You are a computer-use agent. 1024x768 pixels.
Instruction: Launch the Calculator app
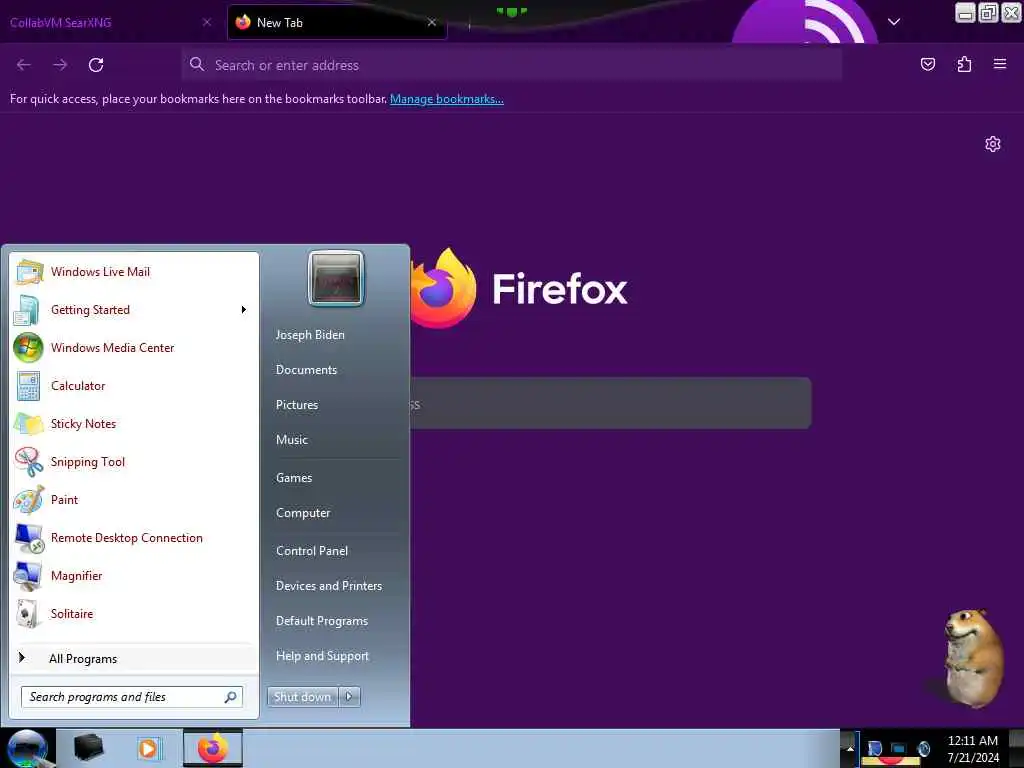point(134,385)
